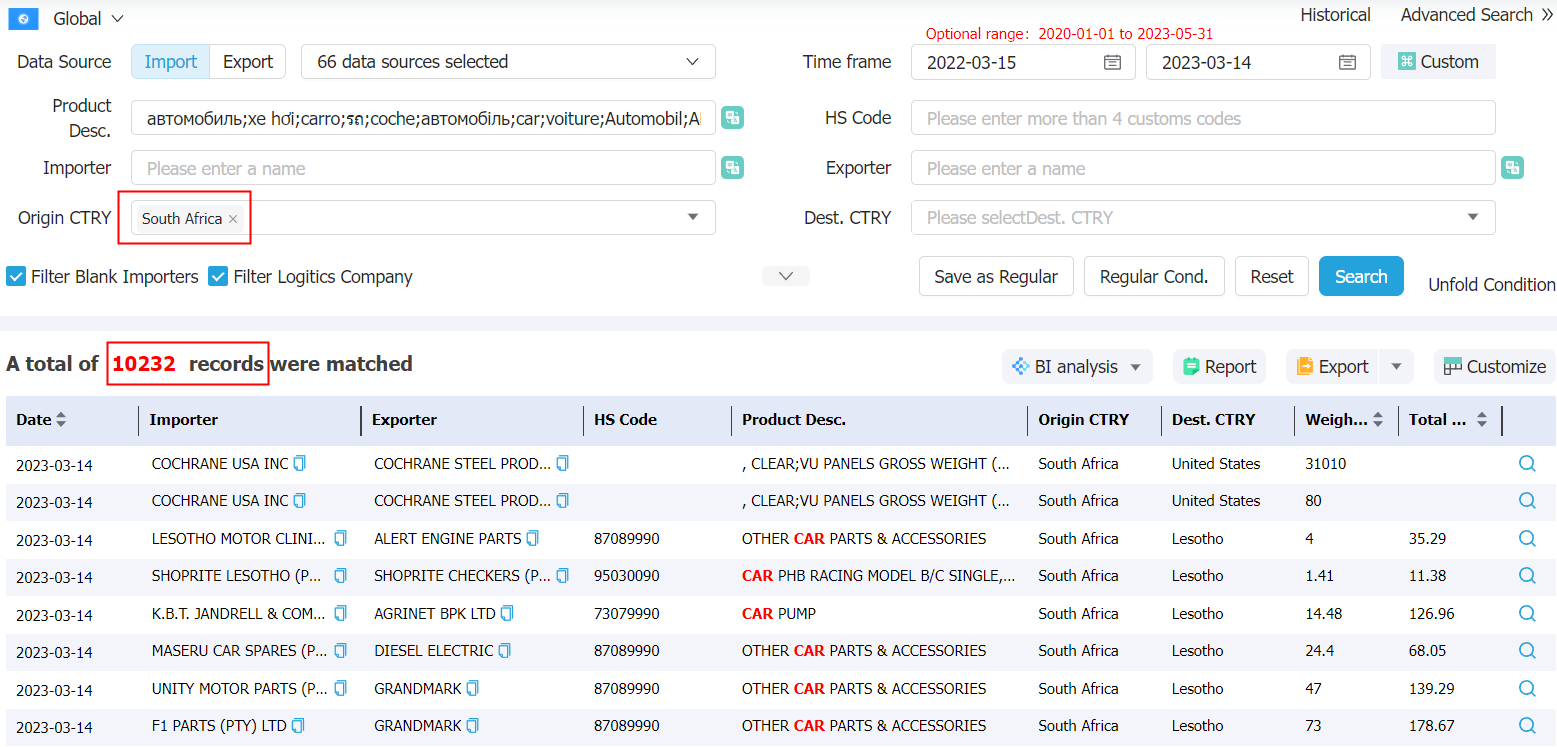The image size is (1557, 747).
Task: Copy importer name COCHRANE USA INC, weight 80 row
Action: (x=299, y=501)
